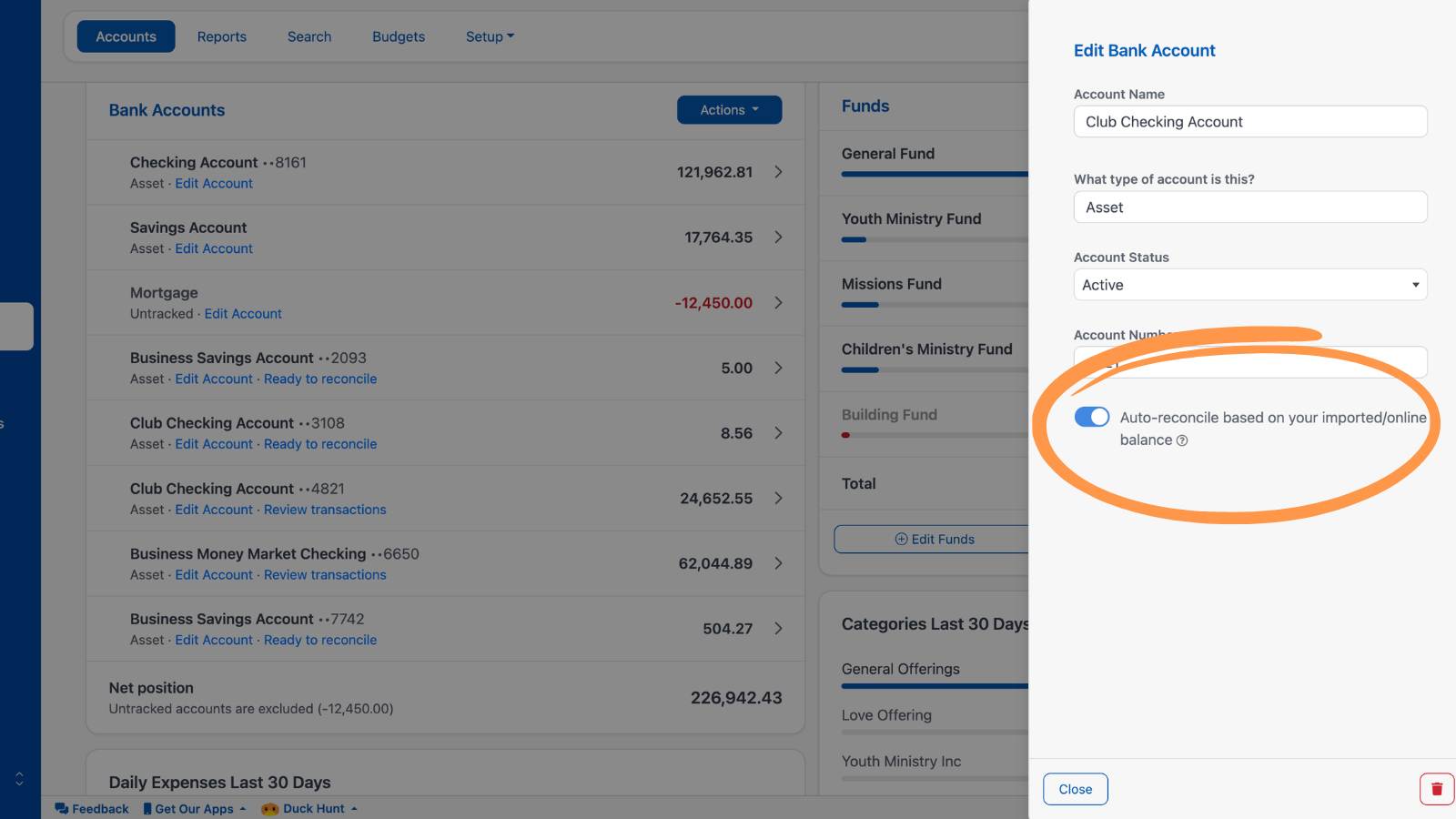The image size is (1456, 819).
Task: Open the Setup dropdown menu
Action: click(490, 36)
